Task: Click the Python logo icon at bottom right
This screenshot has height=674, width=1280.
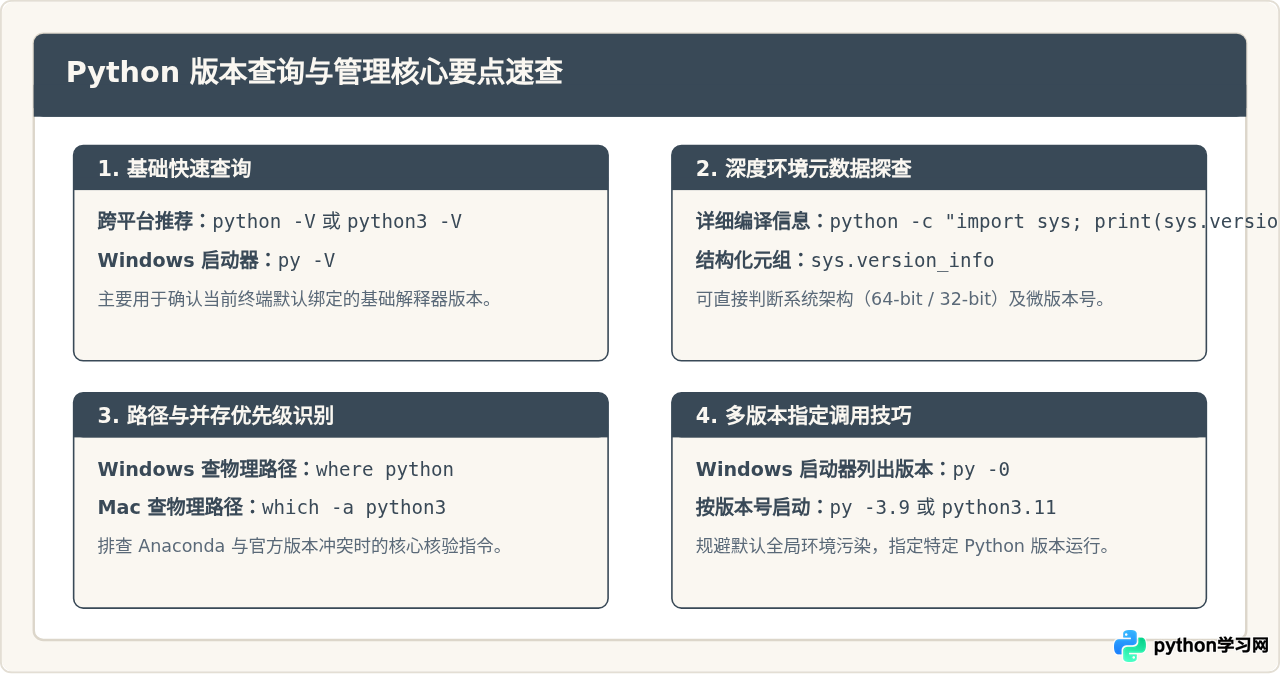Action: tap(1130, 646)
